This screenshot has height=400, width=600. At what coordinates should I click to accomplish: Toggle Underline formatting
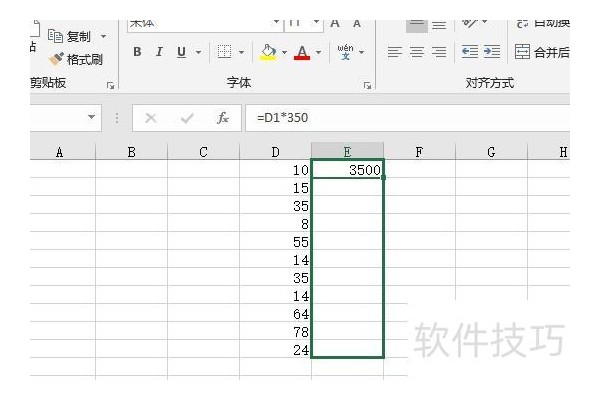click(181, 52)
